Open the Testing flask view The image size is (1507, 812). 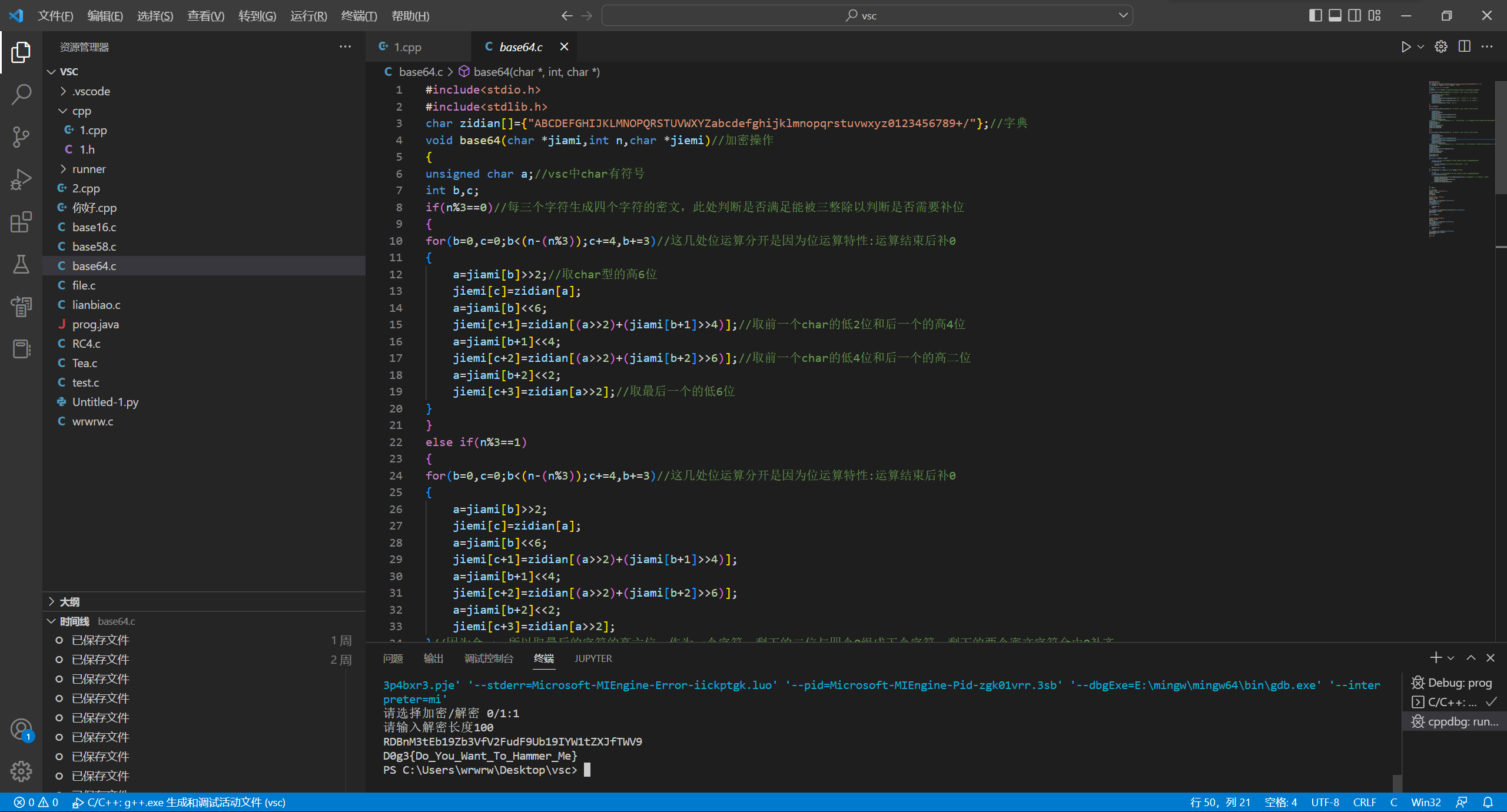click(x=21, y=264)
